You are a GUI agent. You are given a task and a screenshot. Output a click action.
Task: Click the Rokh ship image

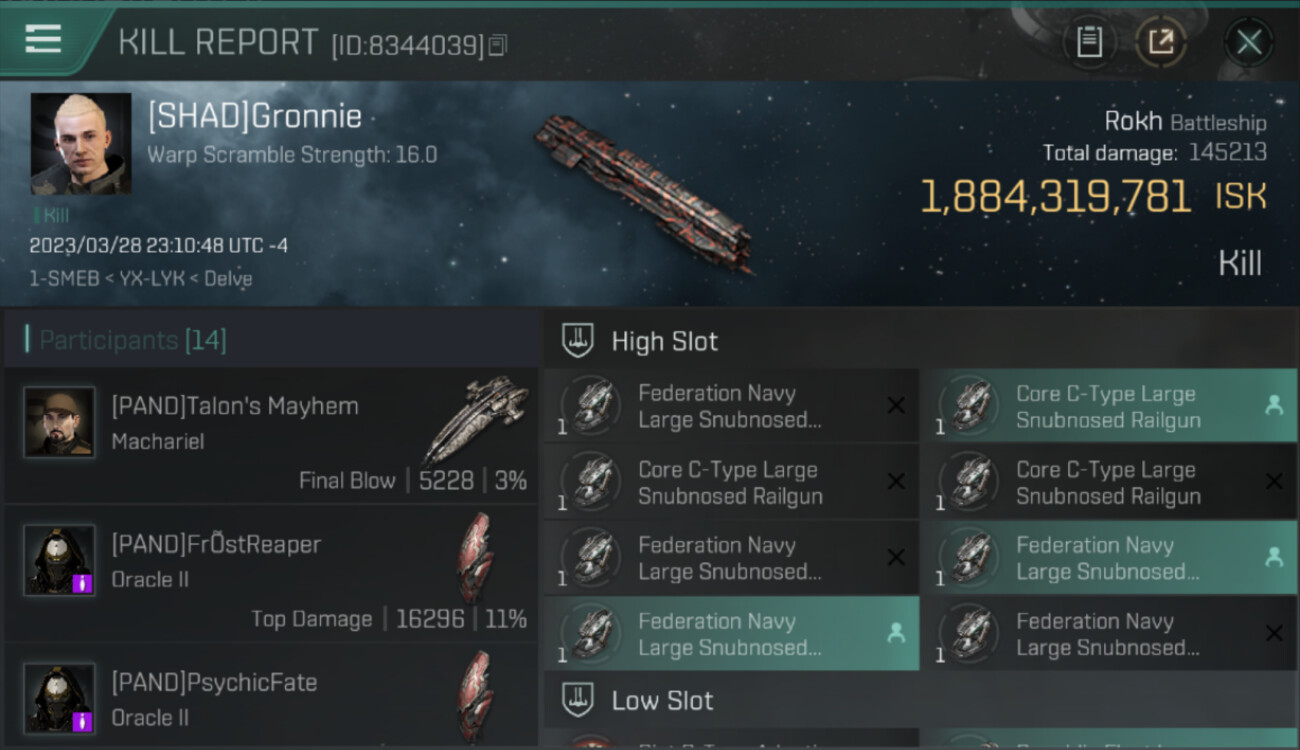click(644, 190)
